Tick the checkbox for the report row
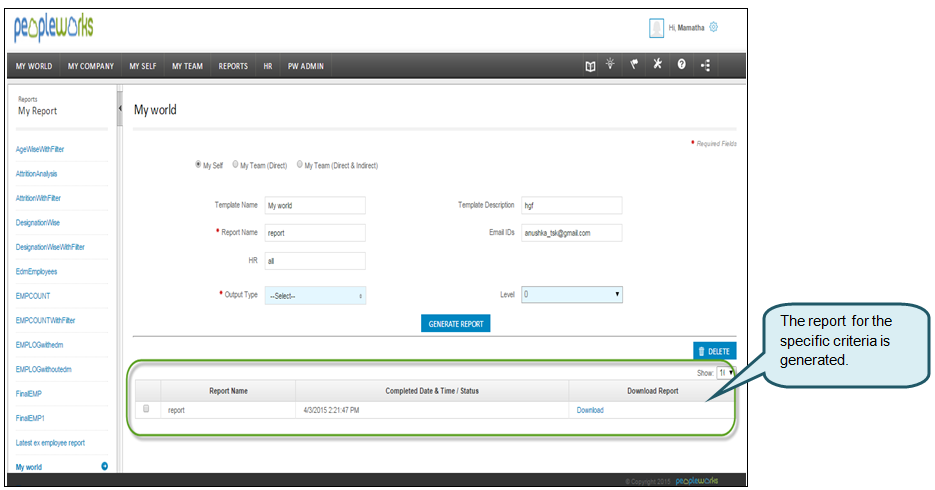The height and width of the screenshot is (490, 935). point(146,409)
